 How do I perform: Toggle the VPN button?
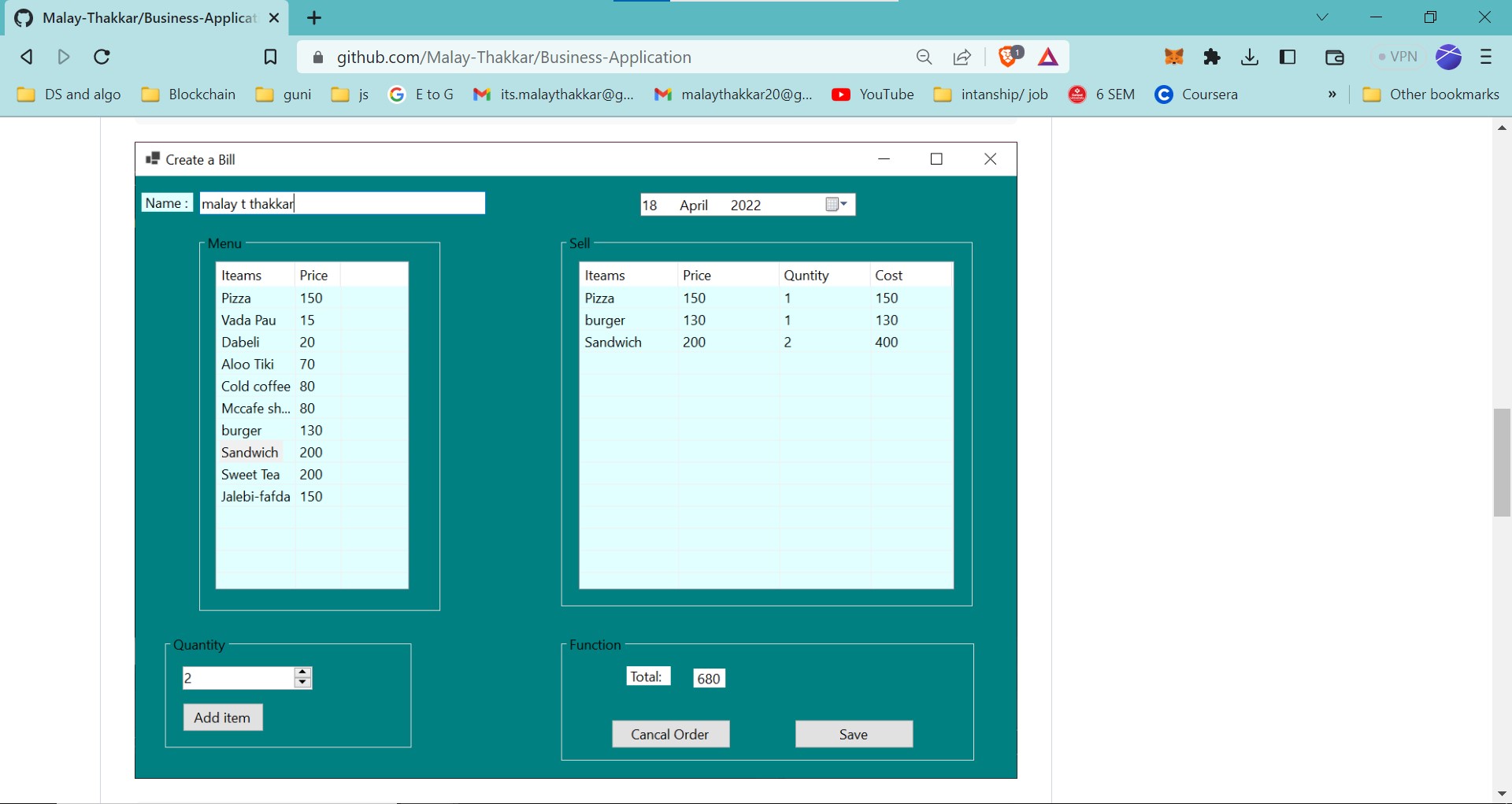(x=1398, y=57)
